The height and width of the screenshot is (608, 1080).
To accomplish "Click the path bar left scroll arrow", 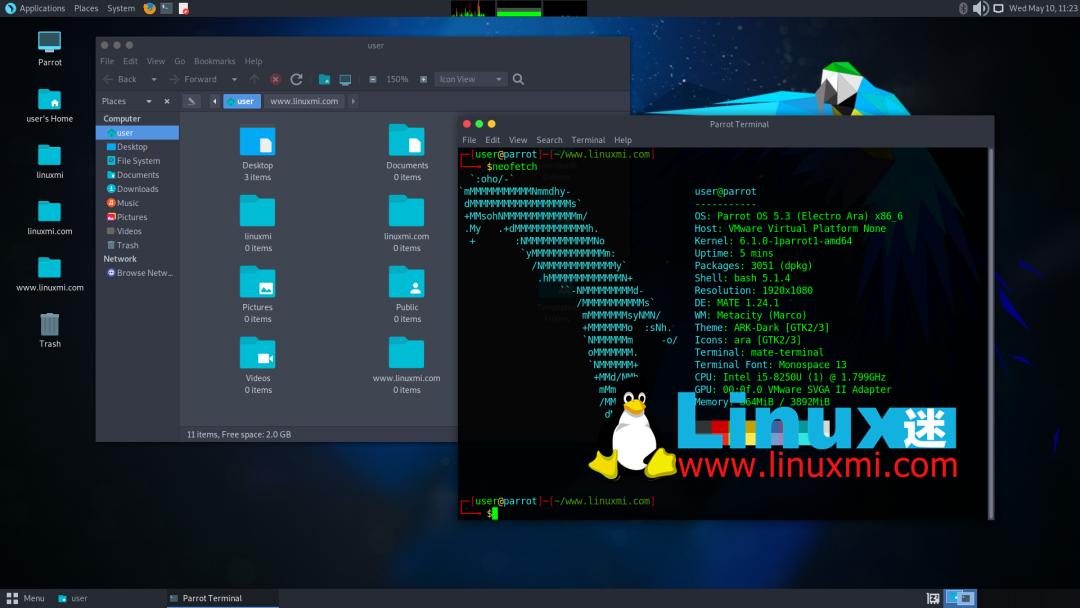I will click(214, 101).
